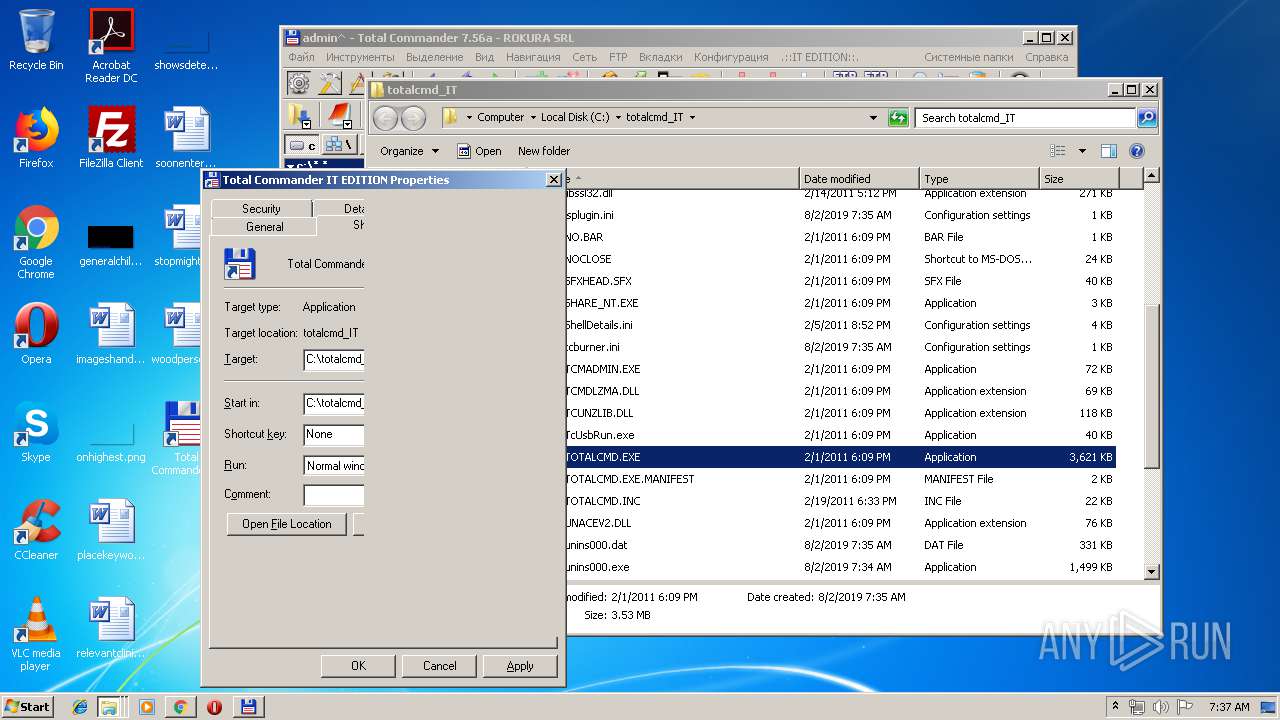Click the Total Commander floppy icon in the taskbar
Viewport: 1280px width, 720px height.
(x=248, y=707)
